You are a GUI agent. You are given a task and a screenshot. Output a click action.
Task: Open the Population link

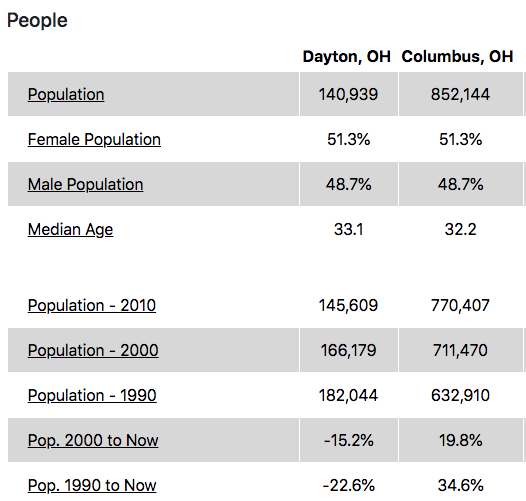tap(66, 94)
